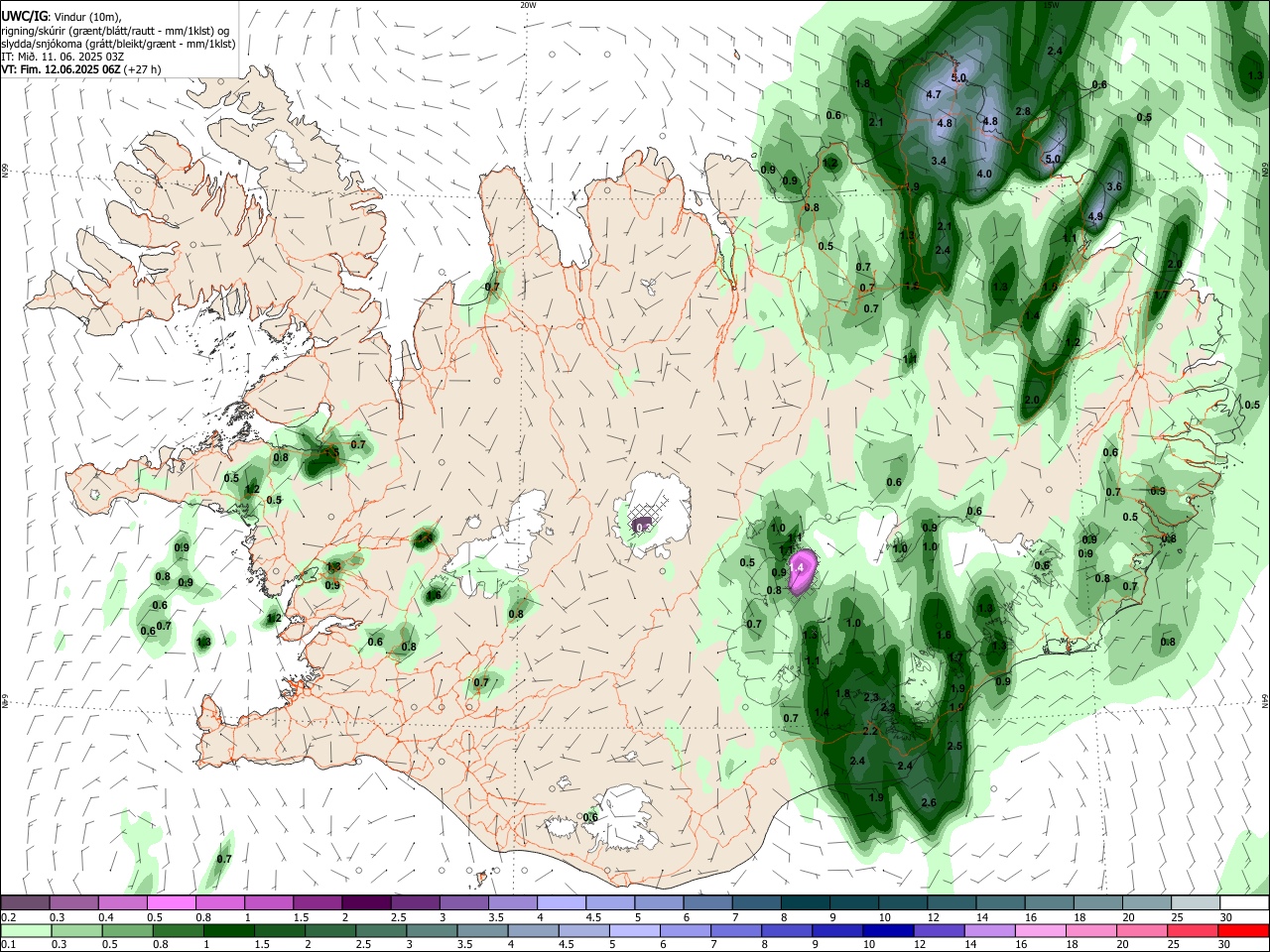Viewport: 1270px width, 952px height.
Task: Select the pale grey 25 mm legend swatch
Action: (1196, 902)
